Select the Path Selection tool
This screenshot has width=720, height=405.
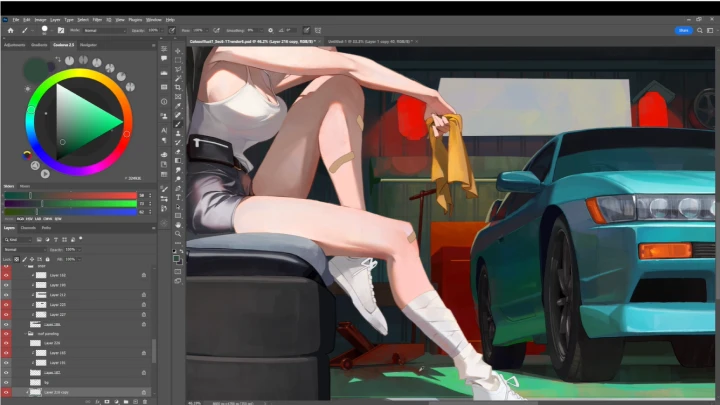coord(178,207)
